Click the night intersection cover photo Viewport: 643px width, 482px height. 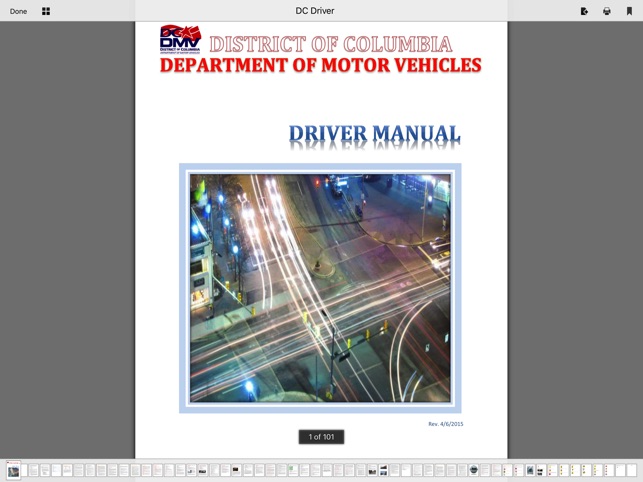(320, 288)
